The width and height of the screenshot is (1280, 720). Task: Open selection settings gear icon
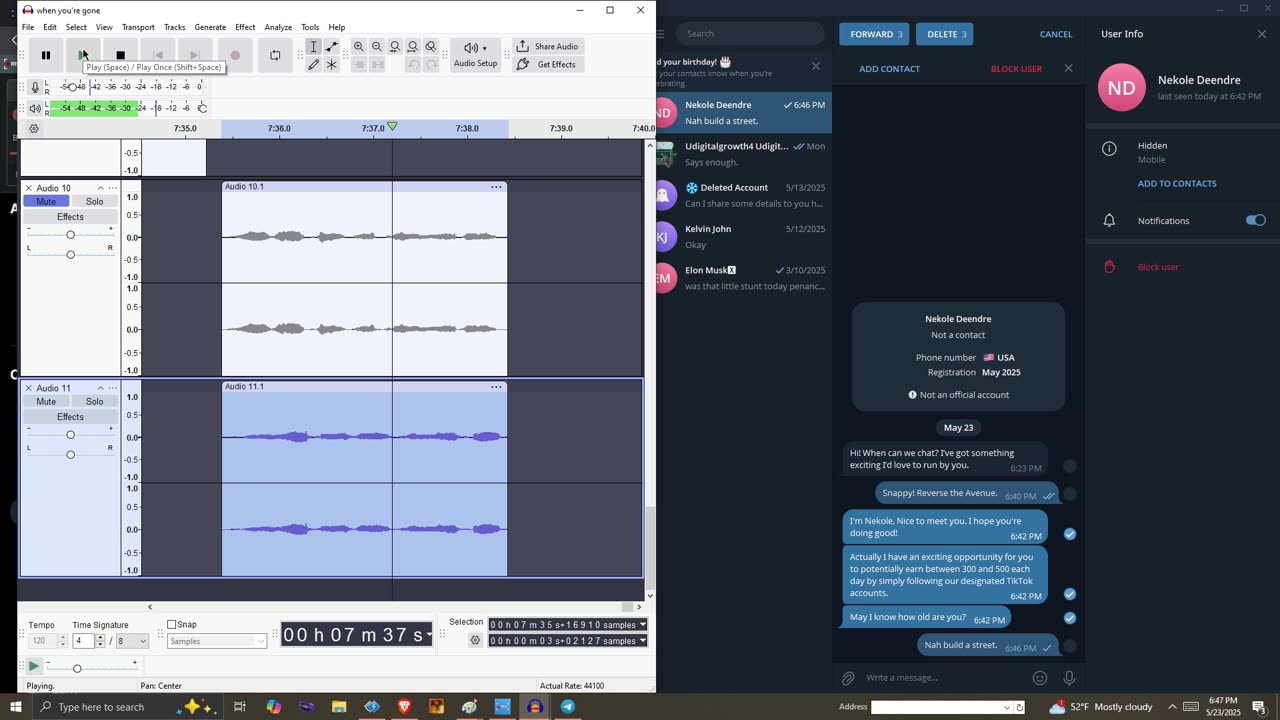pyautogui.click(x=476, y=641)
